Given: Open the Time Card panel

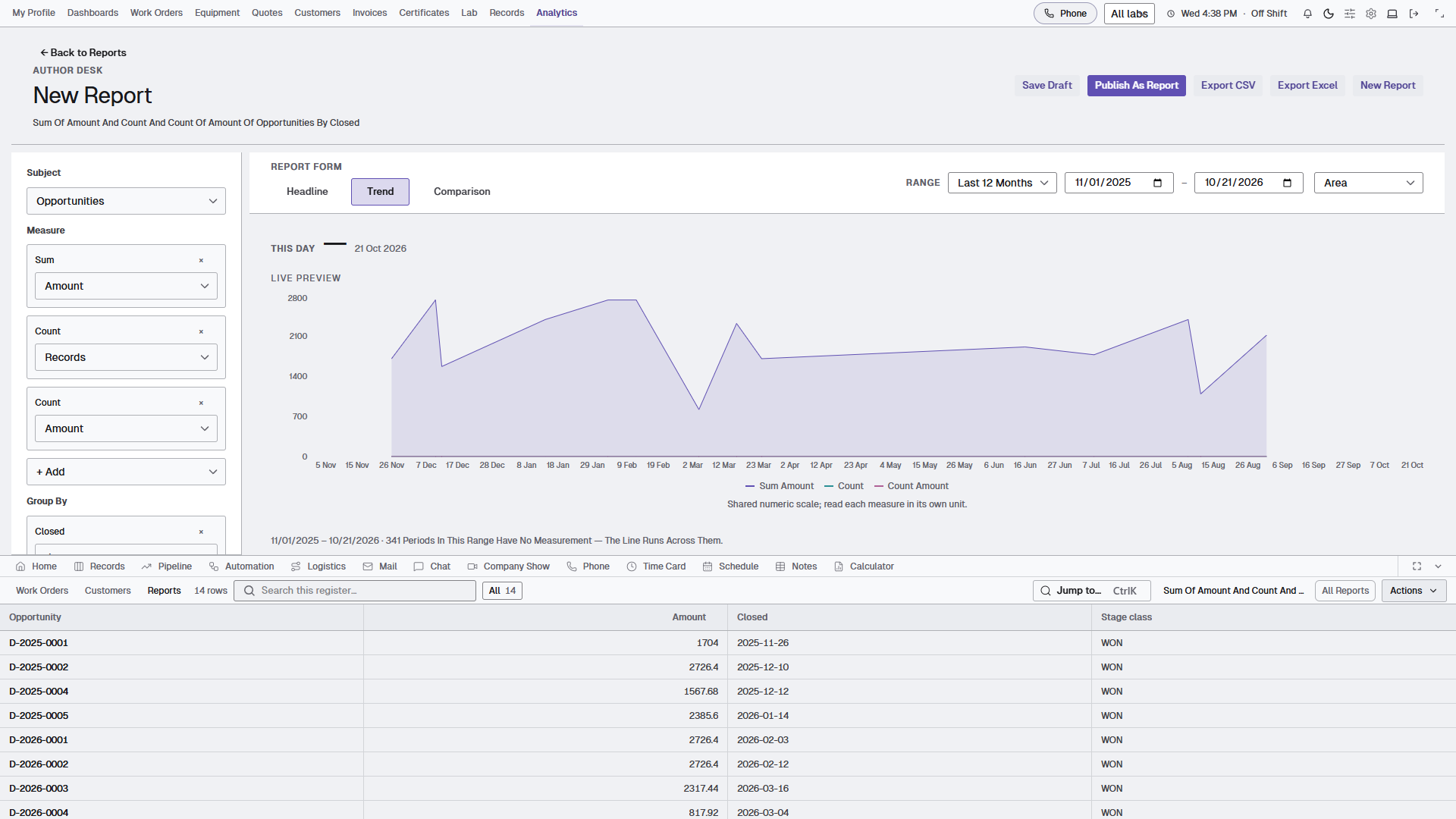Looking at the screenshot, I should click(x=656, y=566).
